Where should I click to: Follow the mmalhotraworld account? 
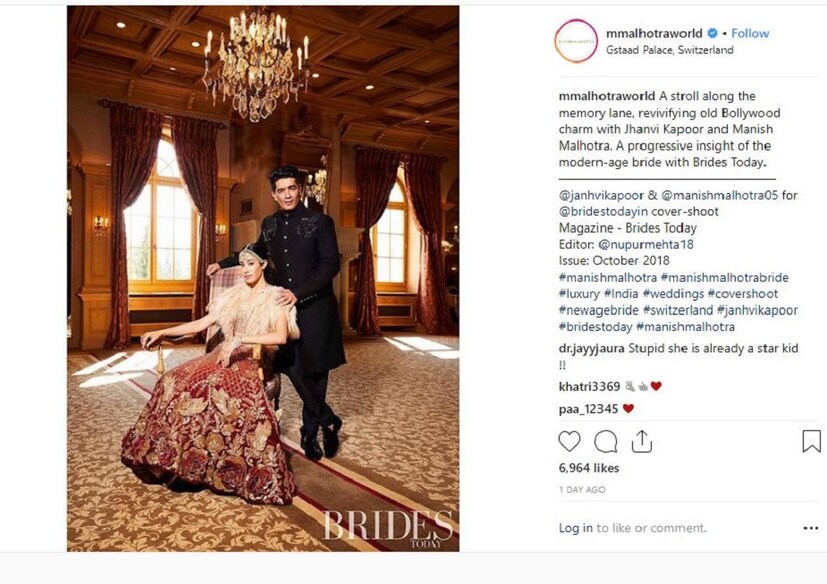750,33
